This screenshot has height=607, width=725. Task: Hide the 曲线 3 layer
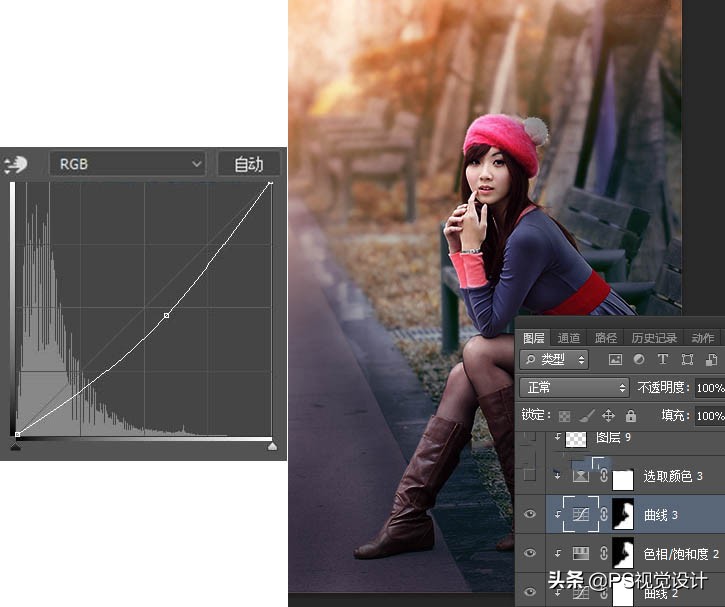(530, 515)
